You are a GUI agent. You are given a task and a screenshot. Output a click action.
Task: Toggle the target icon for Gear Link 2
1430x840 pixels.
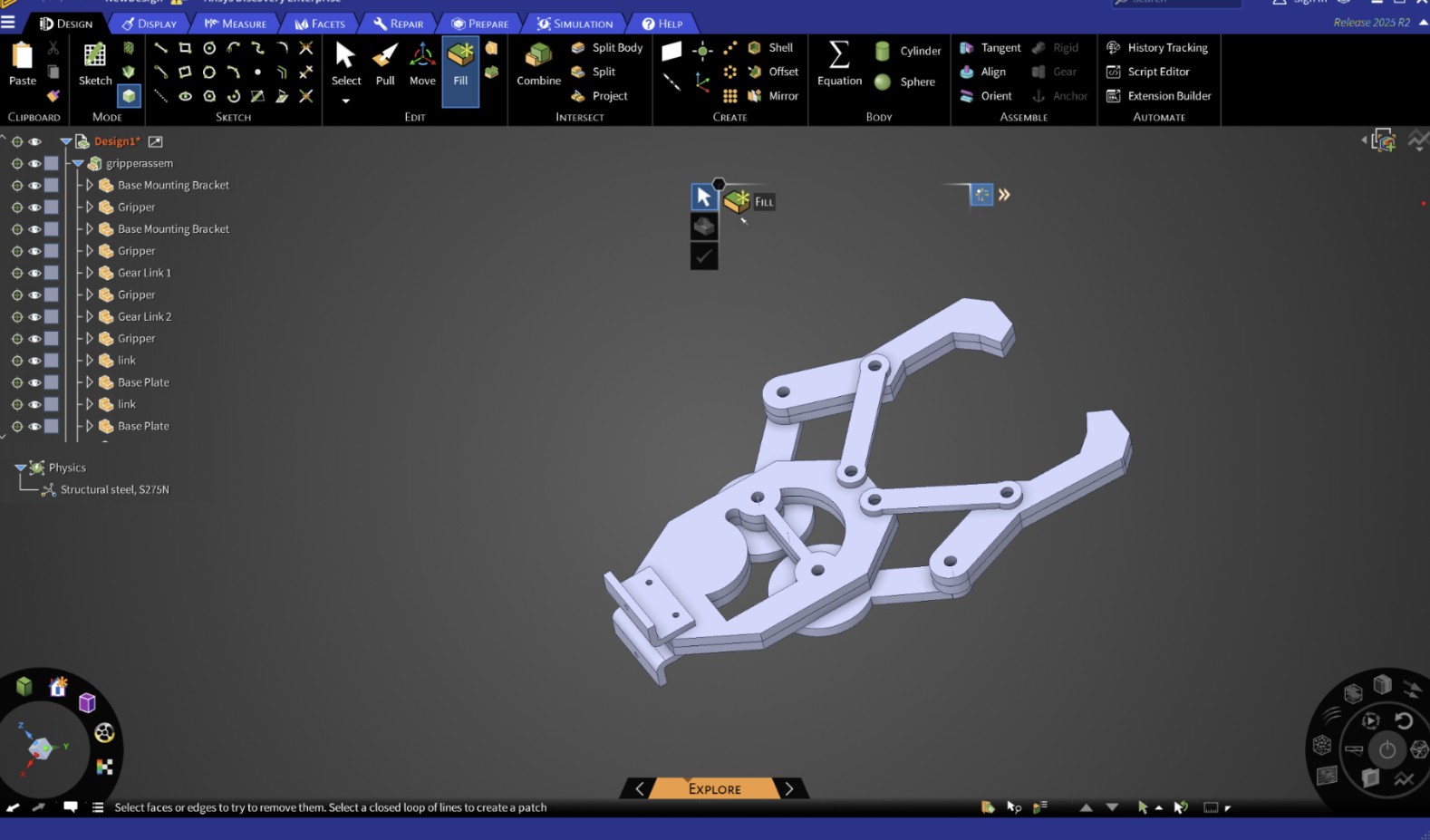(x=16, y=316)
